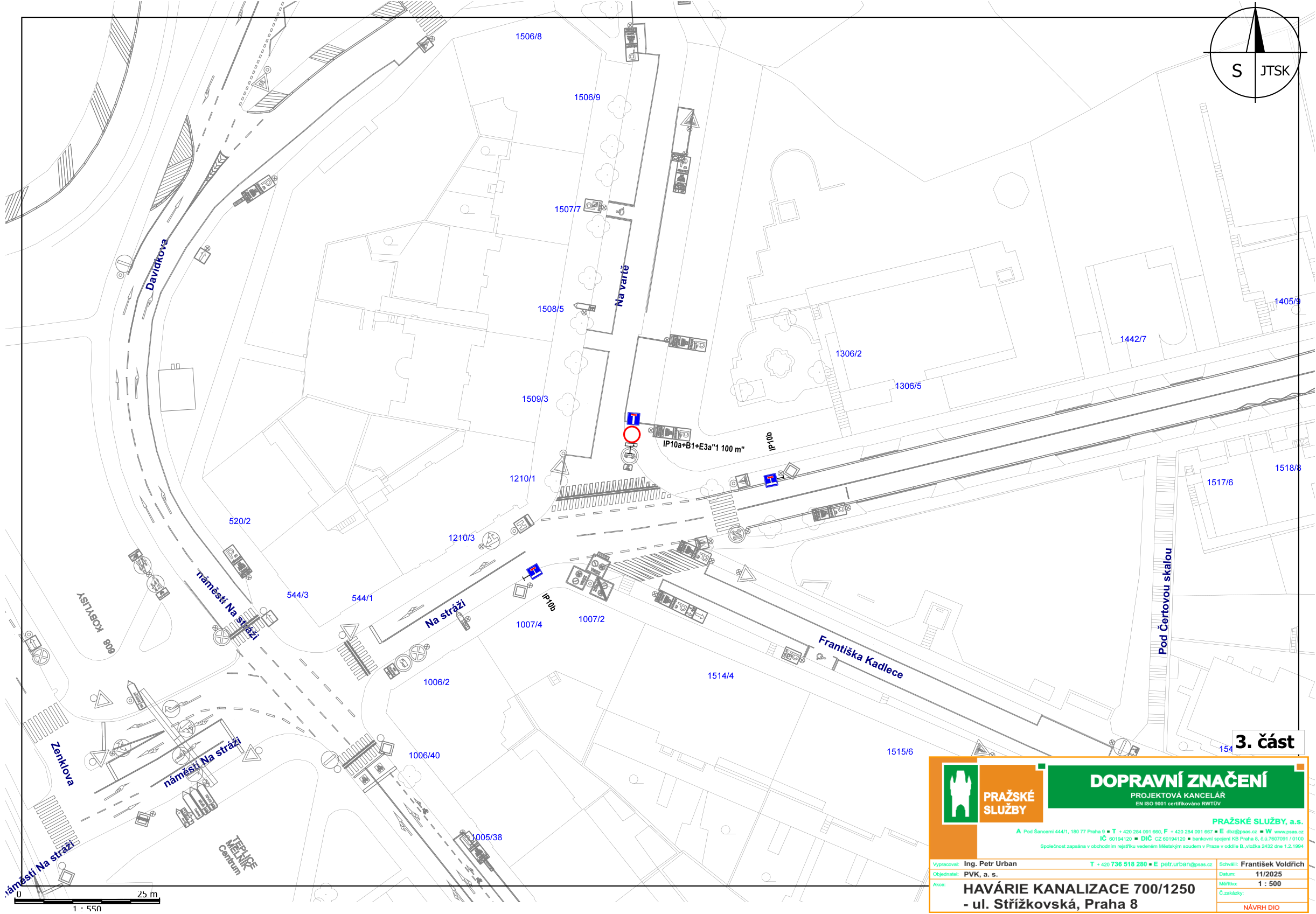Select the blue IP10a dead-end sign above the red circle
This screenshot has width=1316, height=914.
[x=633, y=418]
